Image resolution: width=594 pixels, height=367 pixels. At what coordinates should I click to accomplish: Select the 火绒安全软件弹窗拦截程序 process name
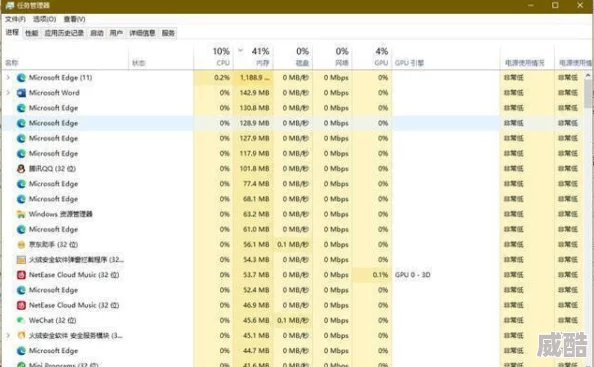pyautogui.click(x=76, y=259)
